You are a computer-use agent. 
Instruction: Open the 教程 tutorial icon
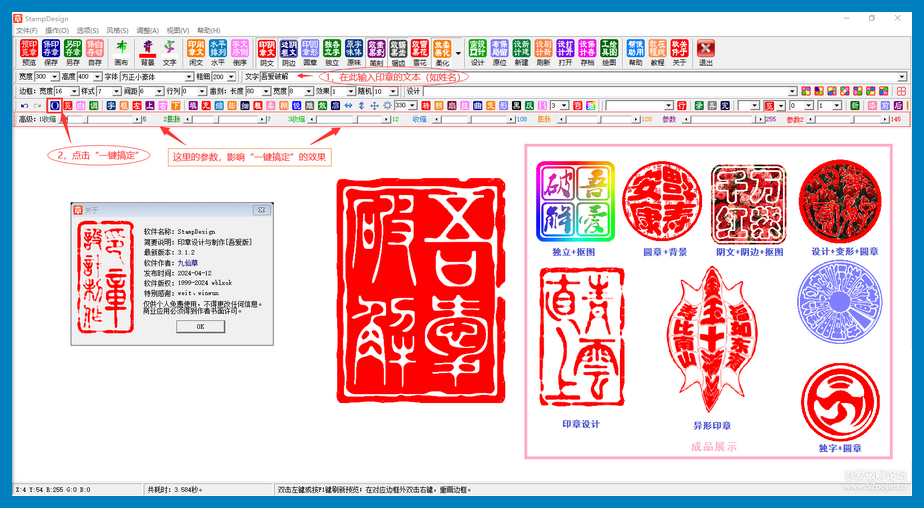click(657, 50)
